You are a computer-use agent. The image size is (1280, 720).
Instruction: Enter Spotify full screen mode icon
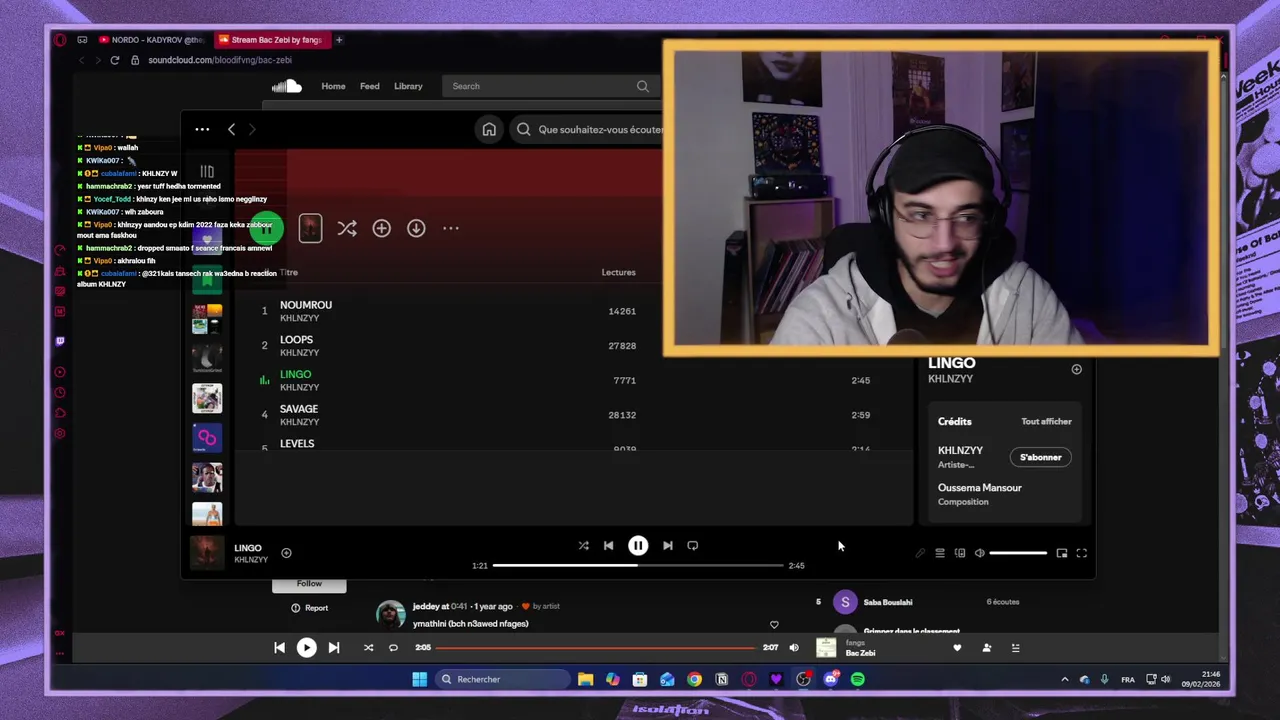point(1081,553)
